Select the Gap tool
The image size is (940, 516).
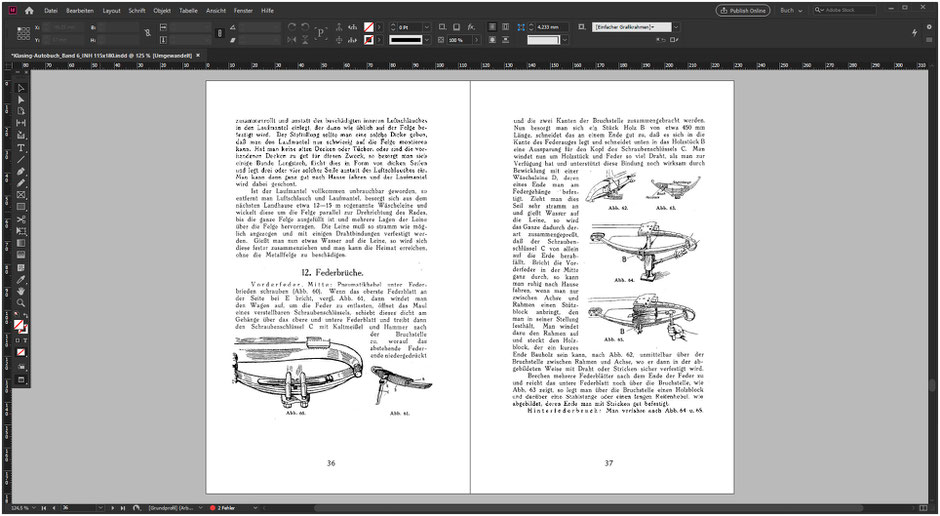pyautogui.click(x=21, y=123)
